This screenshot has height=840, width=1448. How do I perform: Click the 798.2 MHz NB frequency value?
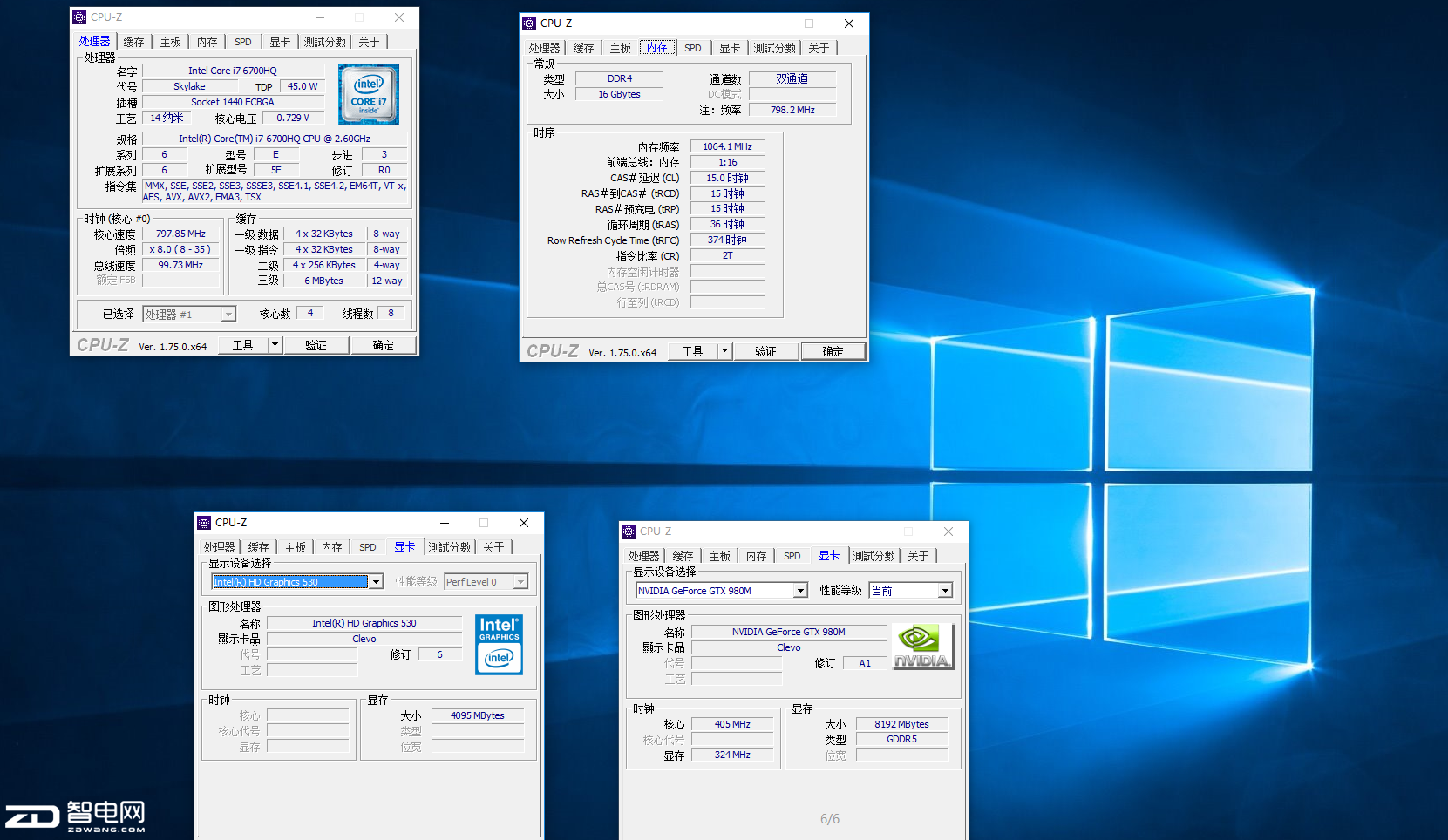(792, 110)
